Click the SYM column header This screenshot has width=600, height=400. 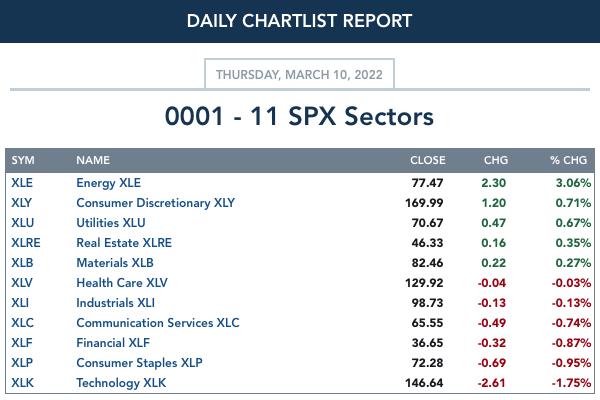coord(23,160)
